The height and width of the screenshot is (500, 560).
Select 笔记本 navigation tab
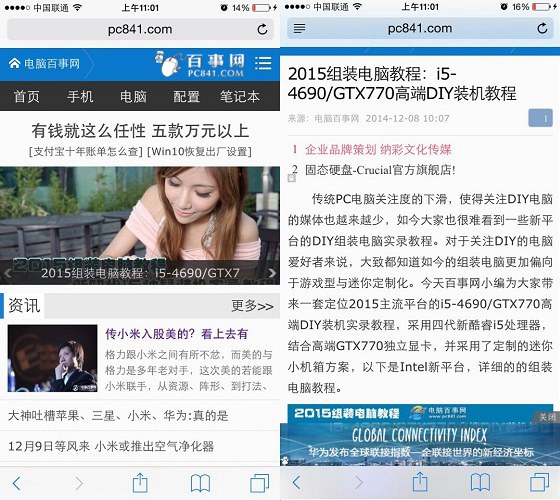[x=240, y=96]
